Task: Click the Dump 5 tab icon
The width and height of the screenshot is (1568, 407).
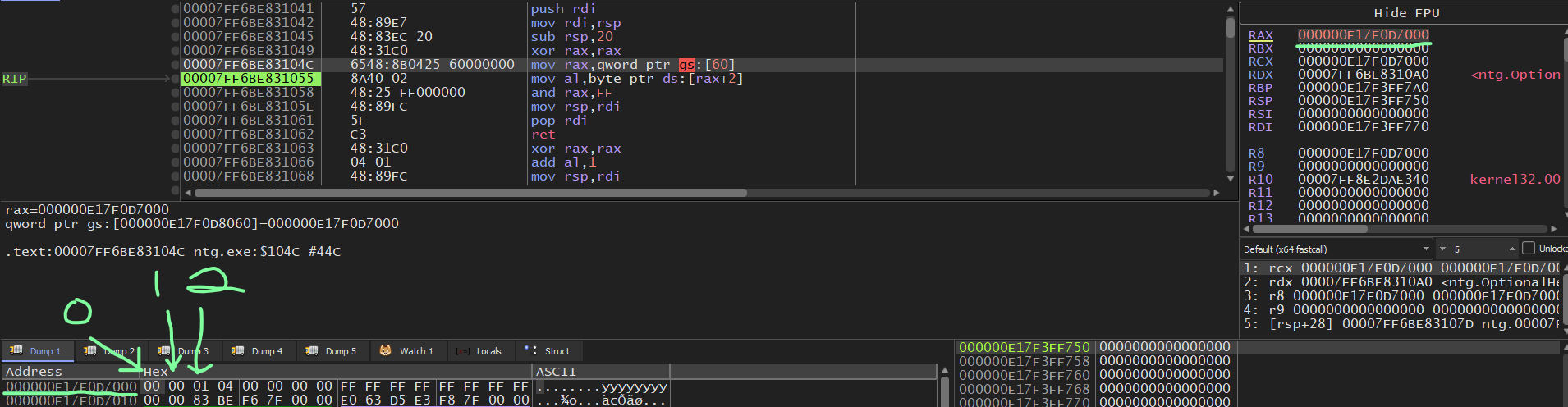Action: coord(311,350)
